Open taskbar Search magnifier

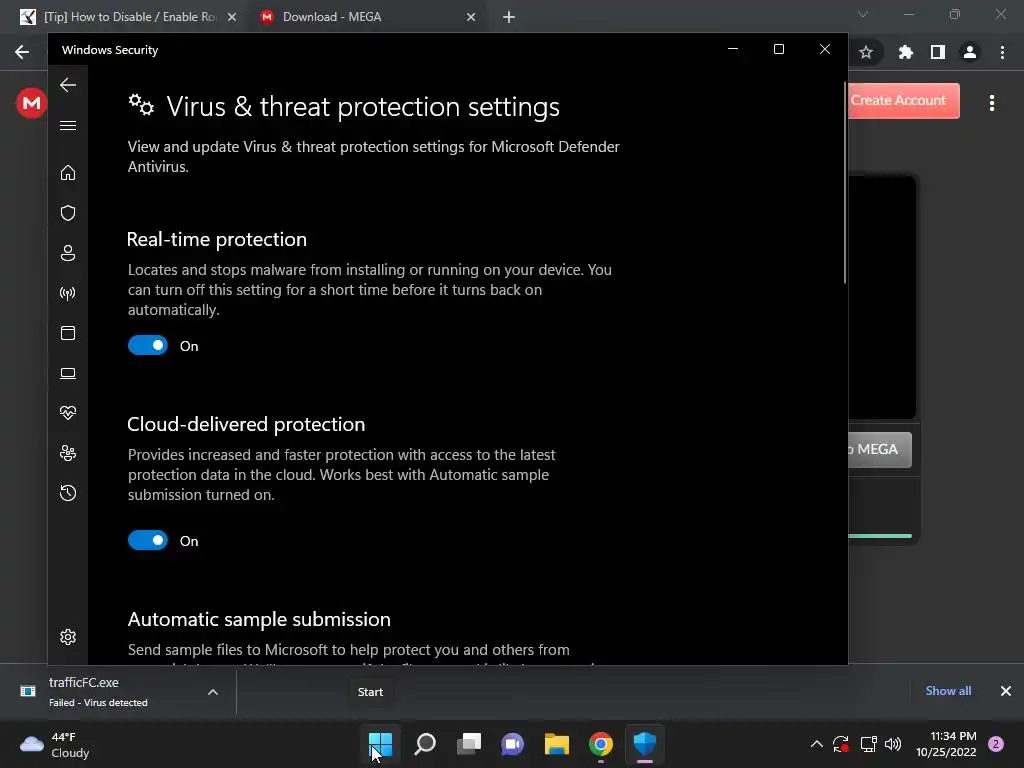coord(425,744)
